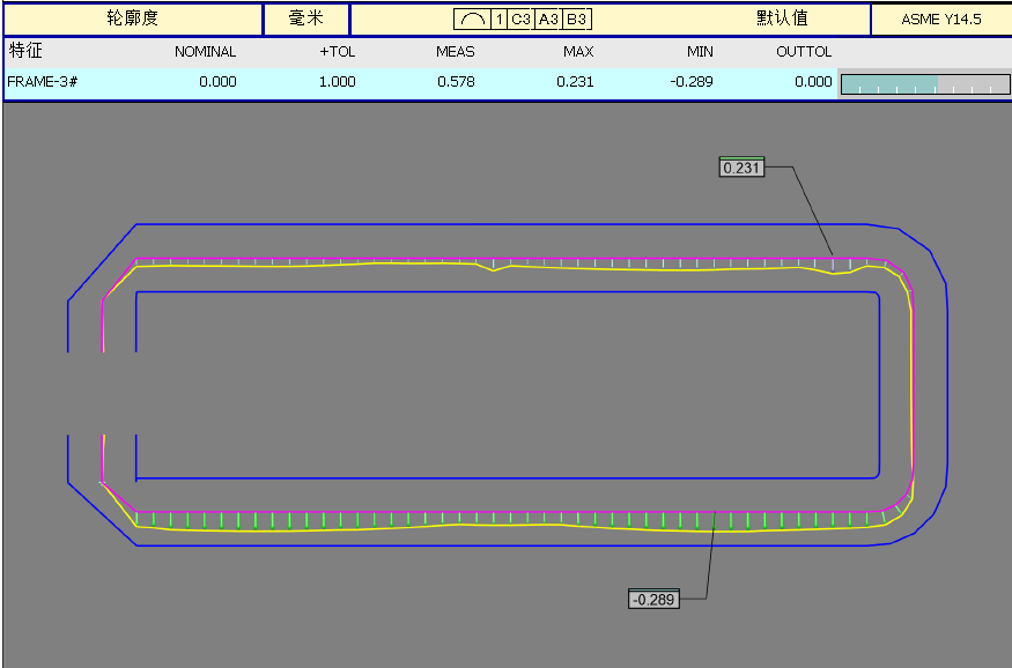Click the -0.289 min deviation callout
The height and width of the screenshot is (668, 1012).
pyautogui.click(x=654, y=599)
